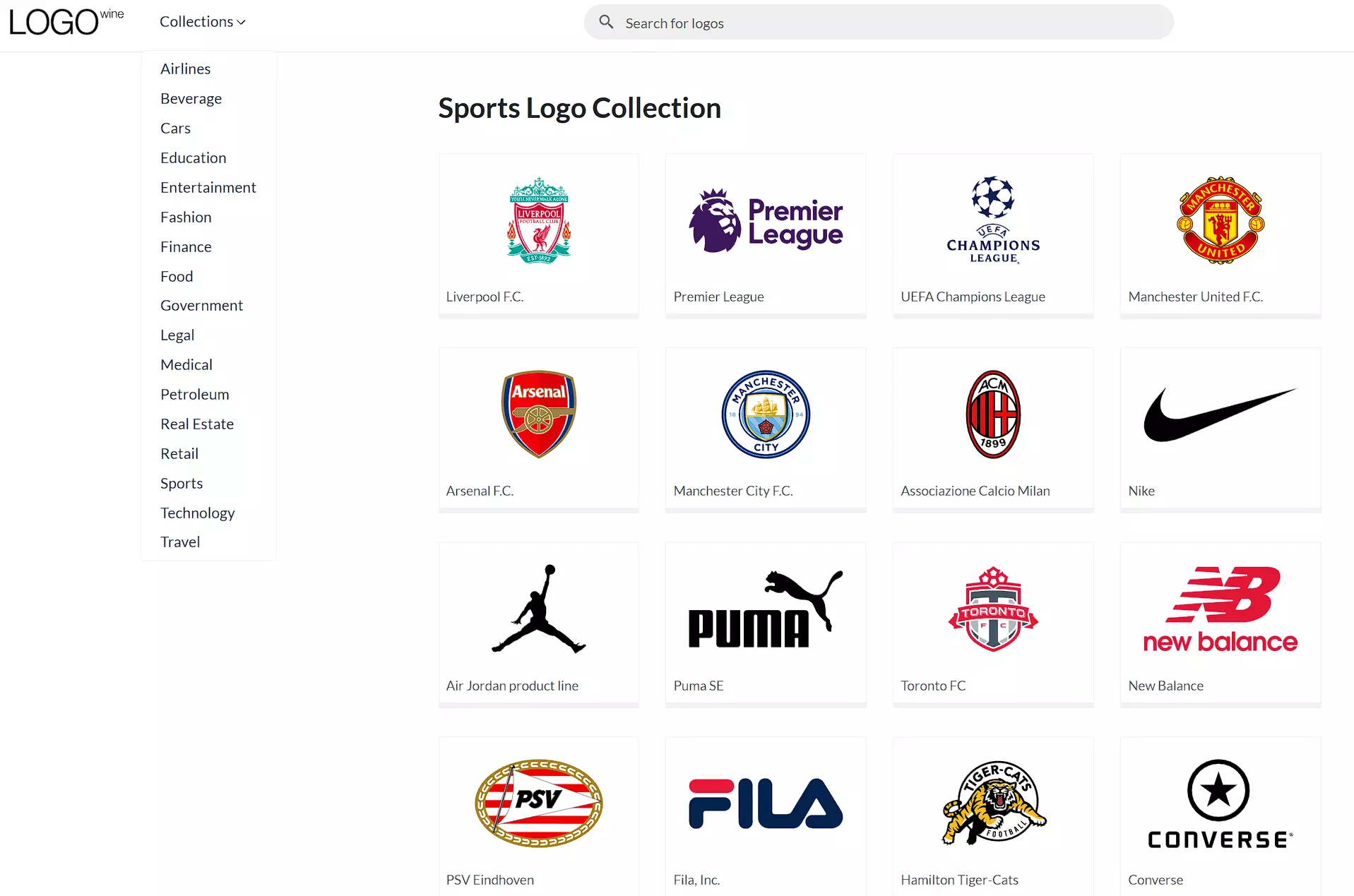Viewport: 1354px width, 896px height.
Task: Select the Arsenal F.C. crest
Action: (538, 414)
